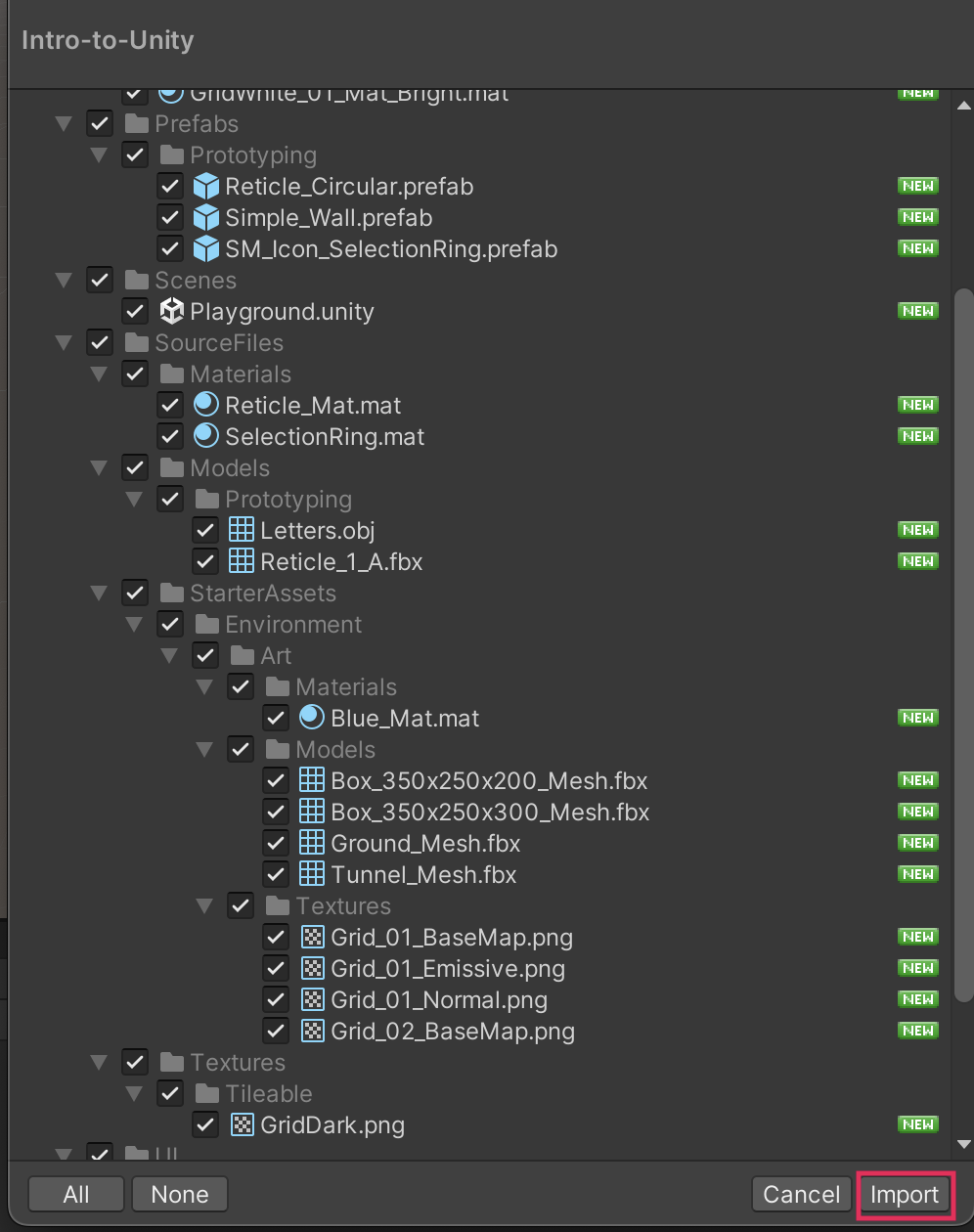The height and width of the screenshot is (1232, 974).
Task: Uncheck Reticle_Circular.prefab checkbox
Action: click(x=170, y=186)
